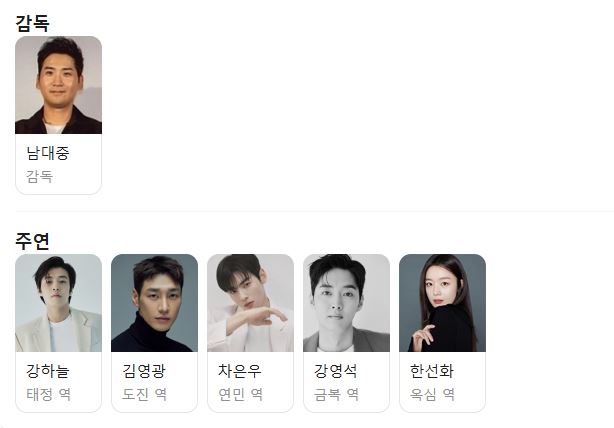
Task: Open director 남대중's profile photo
Action: point(58,85)
